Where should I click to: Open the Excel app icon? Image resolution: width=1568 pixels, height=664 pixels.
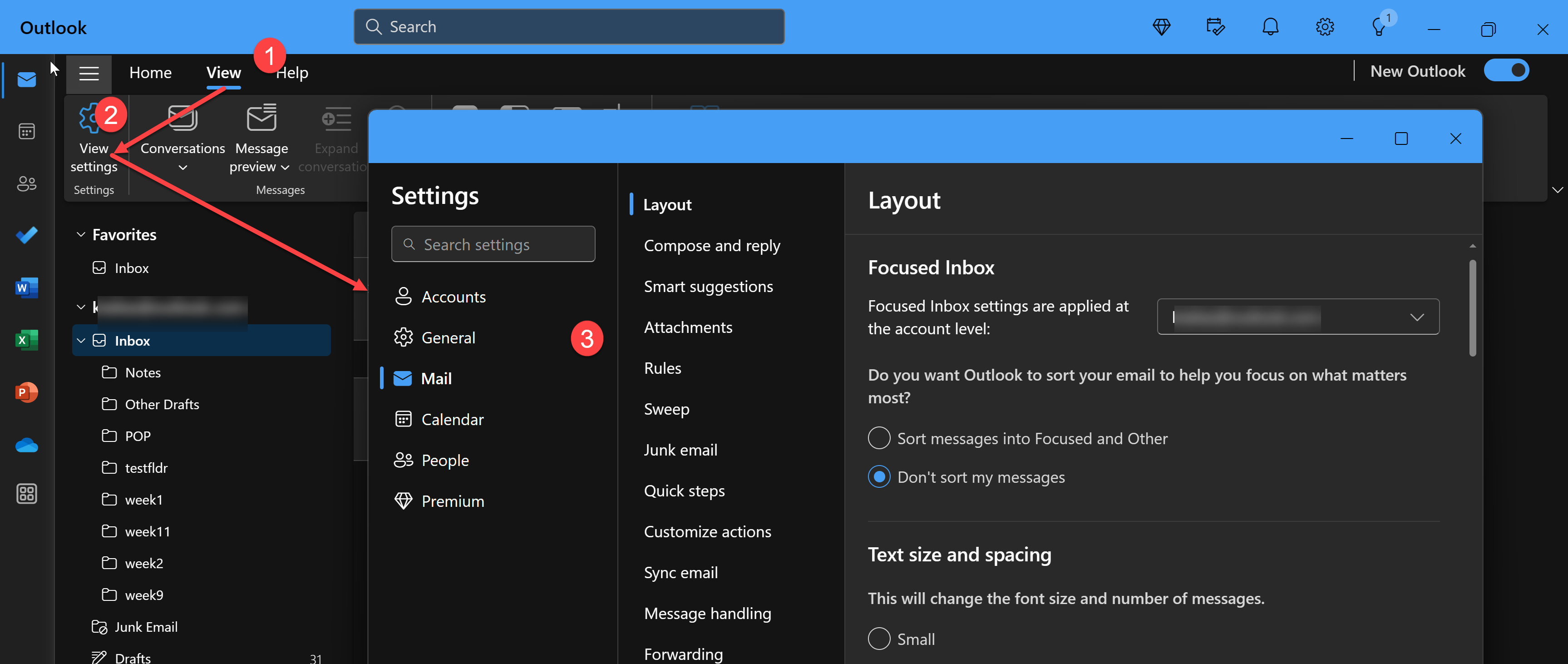[x=26, y=340]
